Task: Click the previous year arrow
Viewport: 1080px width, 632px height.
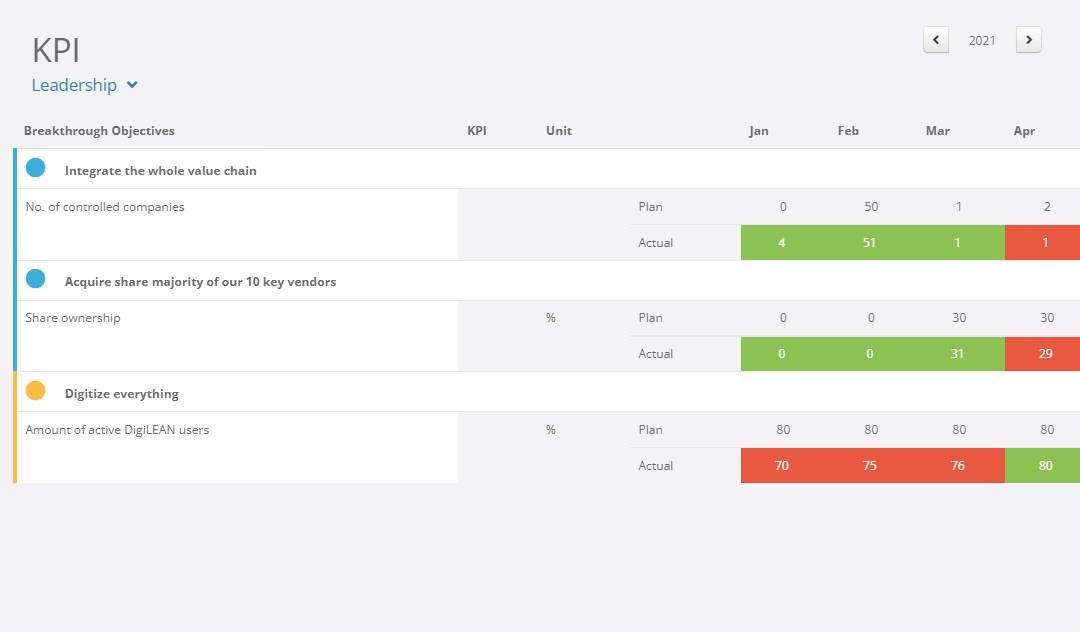Action: (x=935, y=39)
